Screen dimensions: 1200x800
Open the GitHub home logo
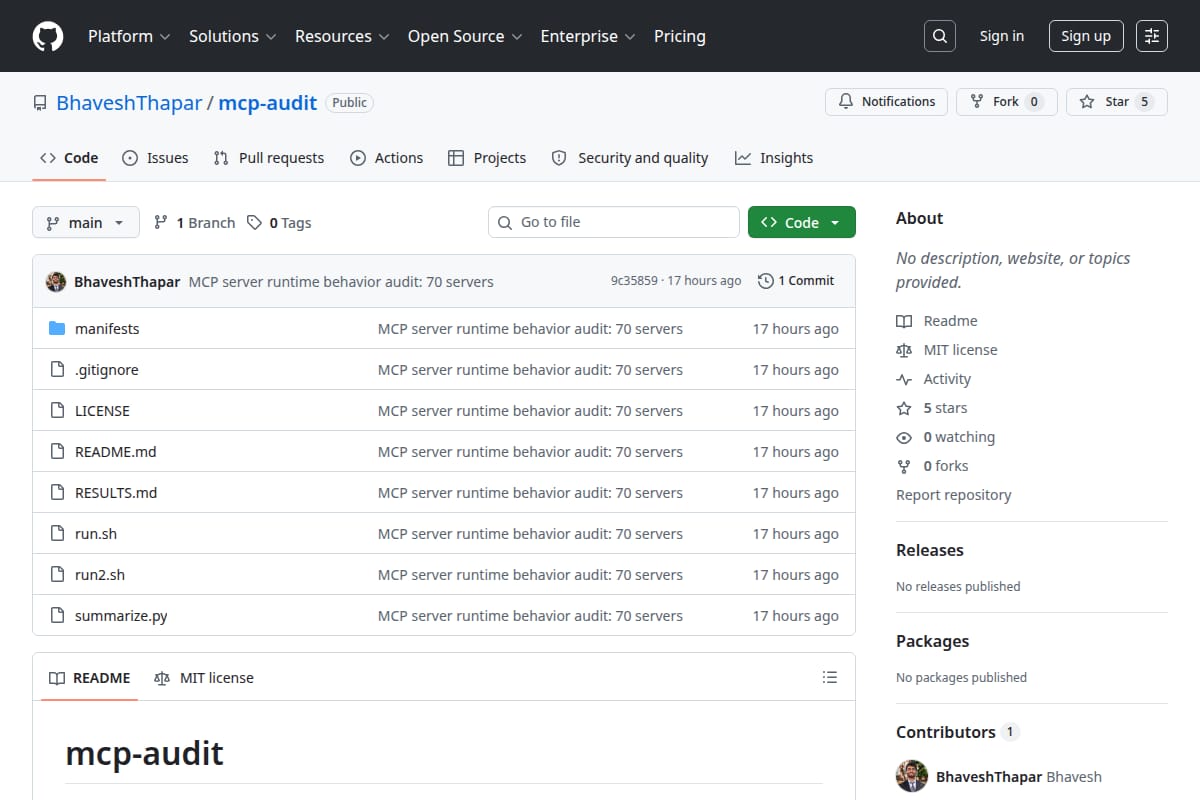point(48,36)
